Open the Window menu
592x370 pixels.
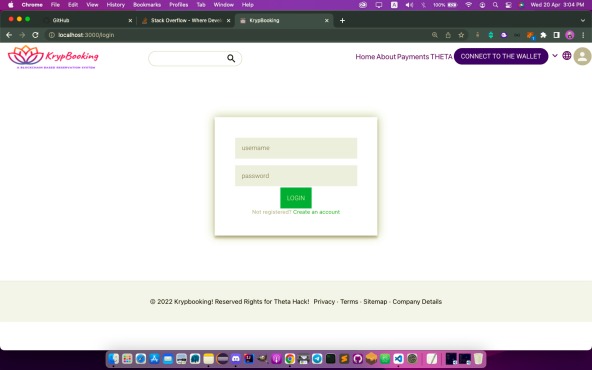click(224, 5)
